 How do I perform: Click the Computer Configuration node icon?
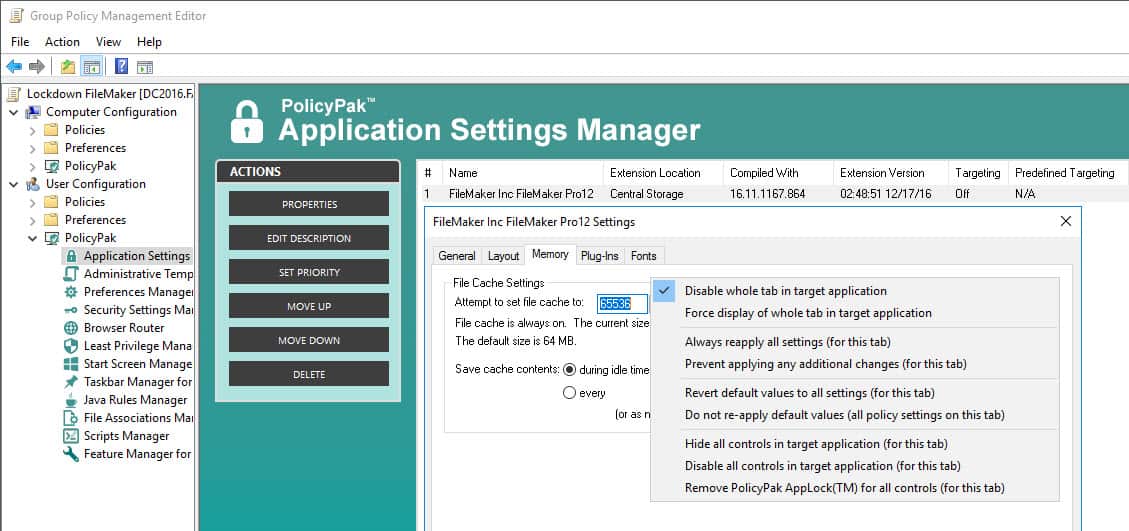pos(33,112)
